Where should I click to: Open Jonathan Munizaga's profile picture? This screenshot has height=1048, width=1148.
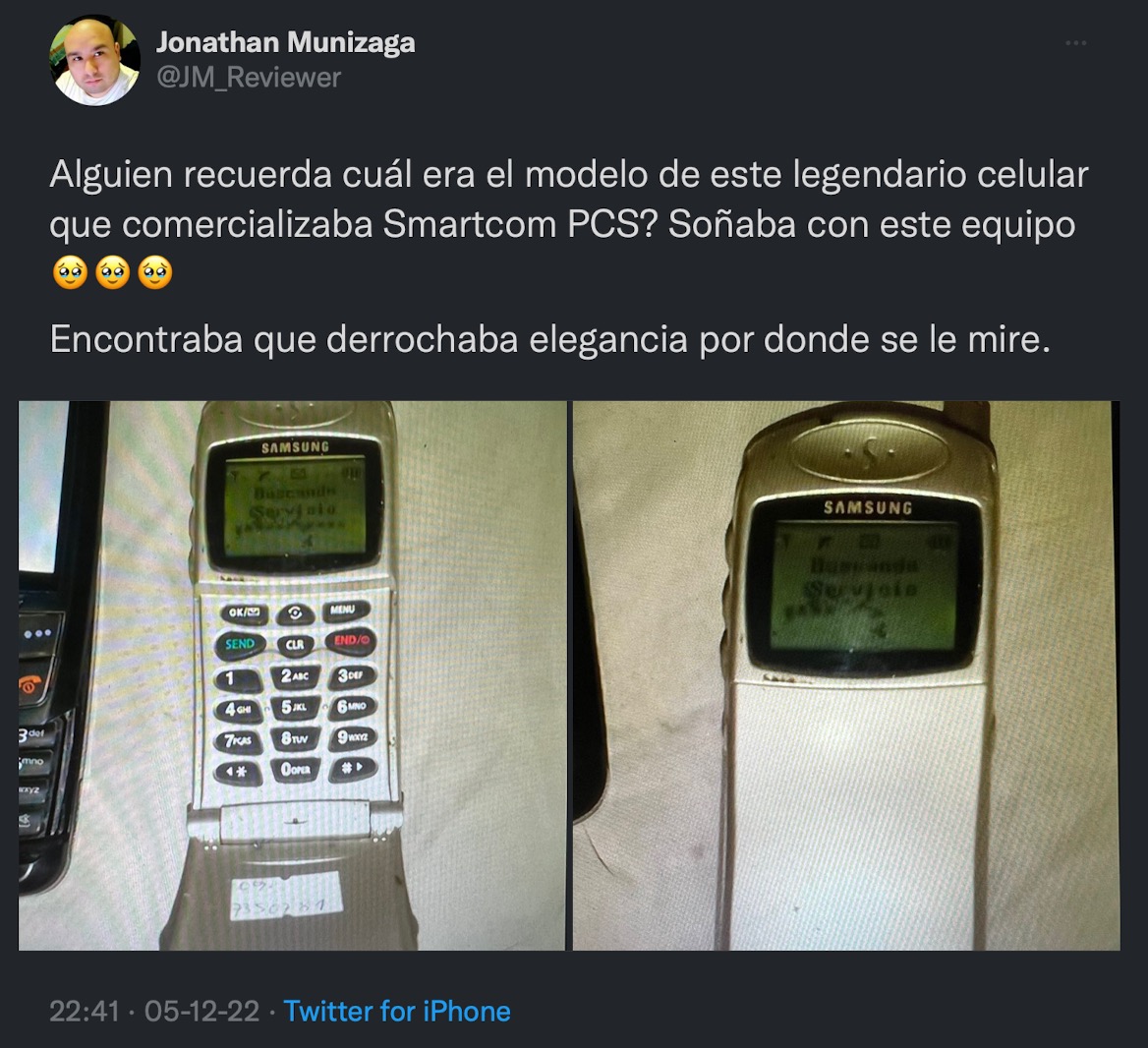[x=94, y=62]
